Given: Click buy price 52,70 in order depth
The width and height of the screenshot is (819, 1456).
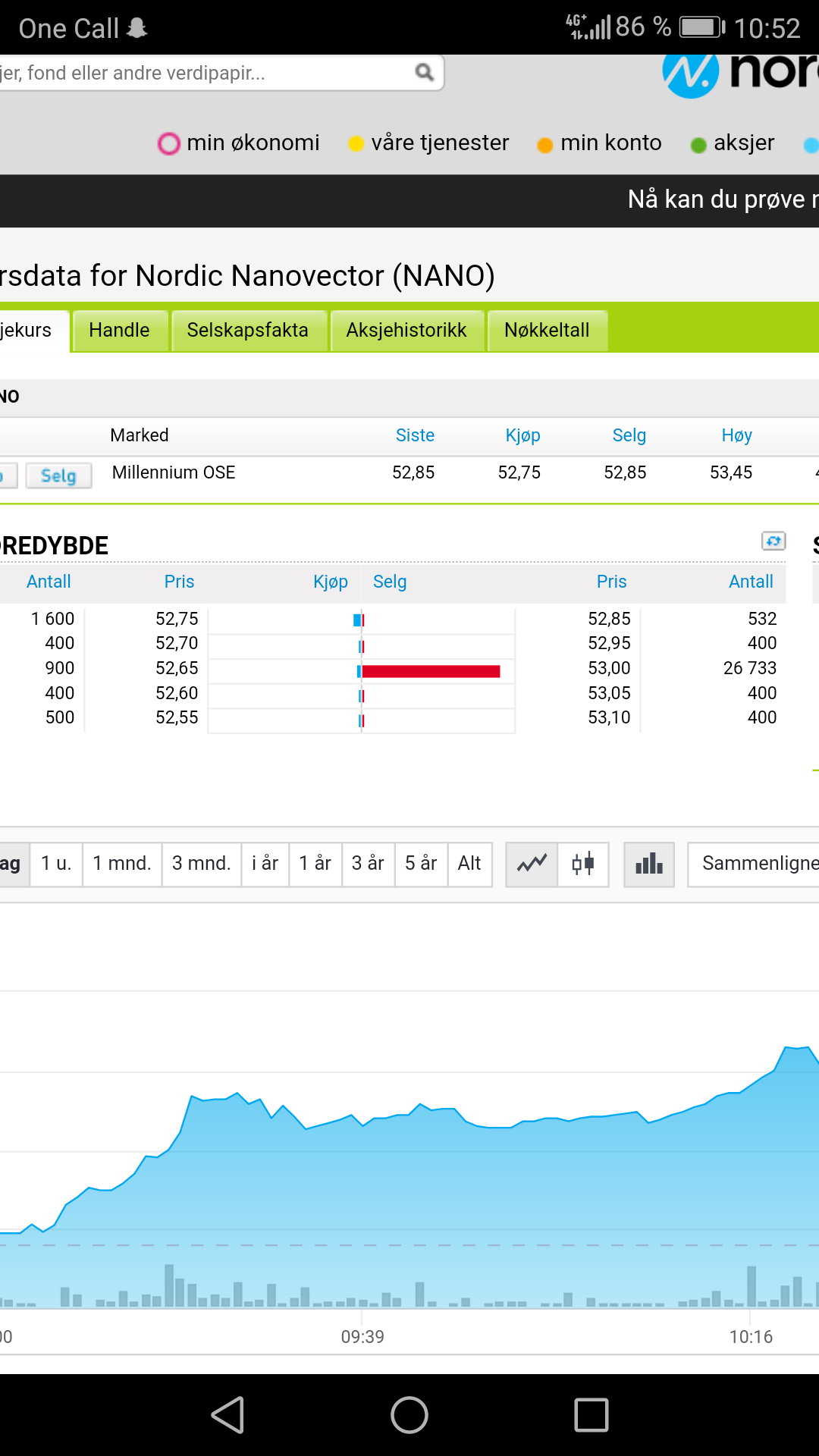Looking at the screenshot, I should pos(177,643).
